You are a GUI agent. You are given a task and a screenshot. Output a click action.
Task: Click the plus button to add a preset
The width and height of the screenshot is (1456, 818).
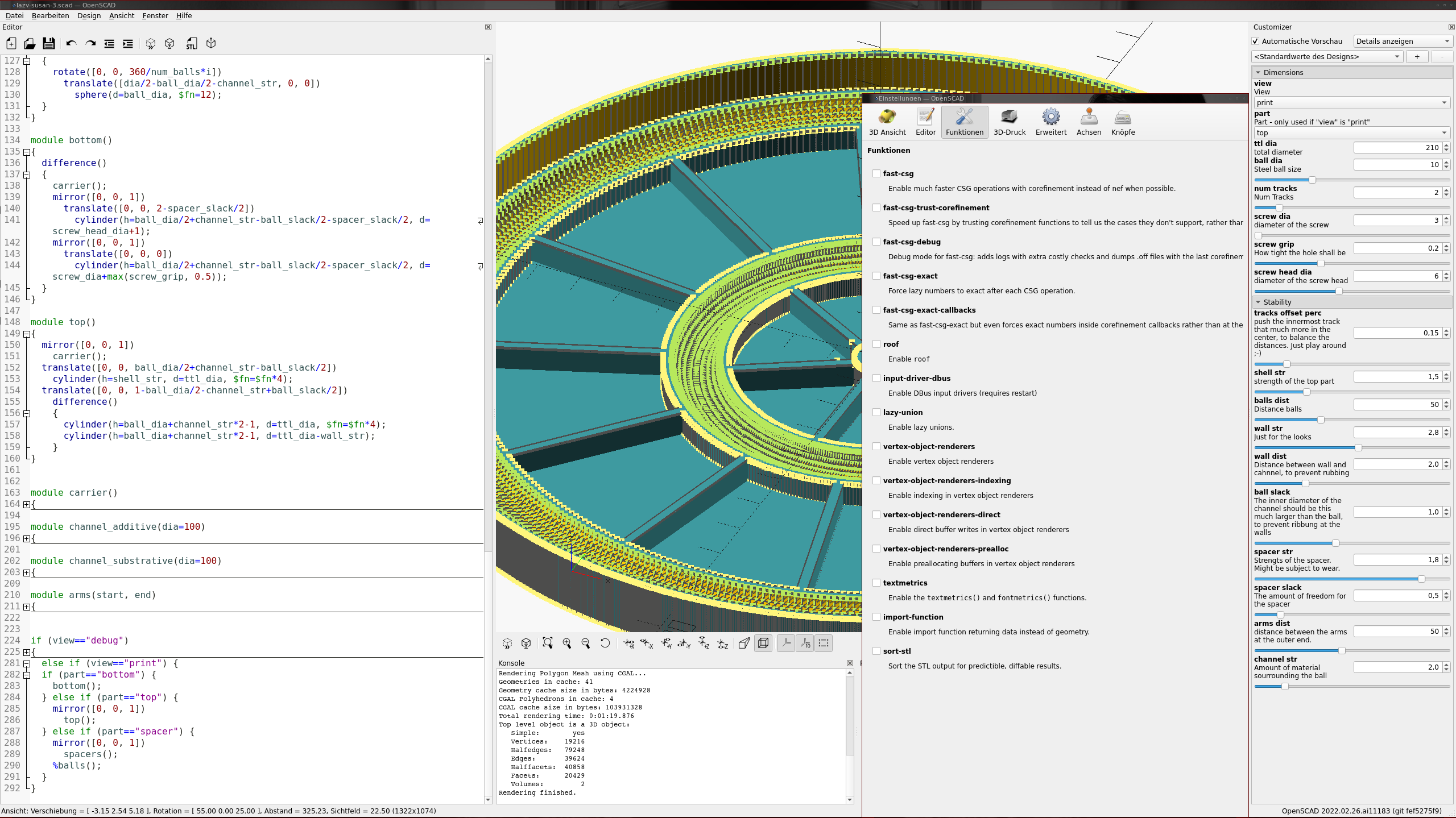coord(1417,56)
